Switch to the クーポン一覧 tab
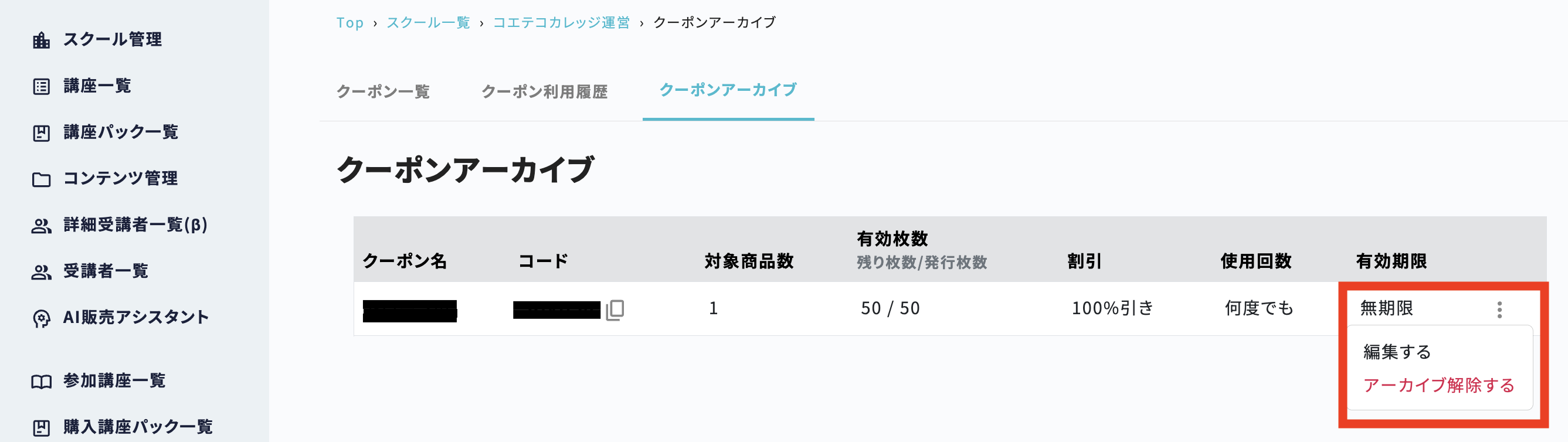This screenshot has width=1568, height=442. click(383, 91)
